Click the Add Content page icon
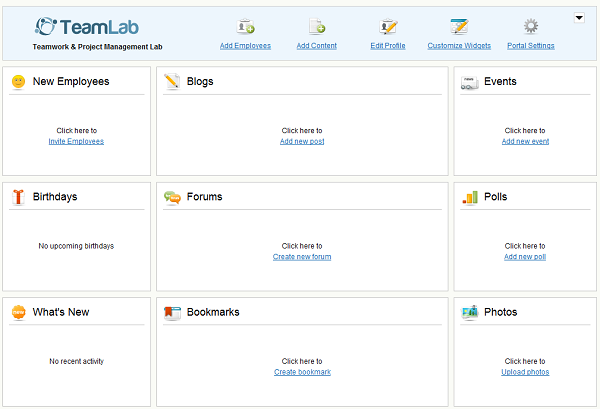Screen dimensions: 600x409 click(317, 27)
